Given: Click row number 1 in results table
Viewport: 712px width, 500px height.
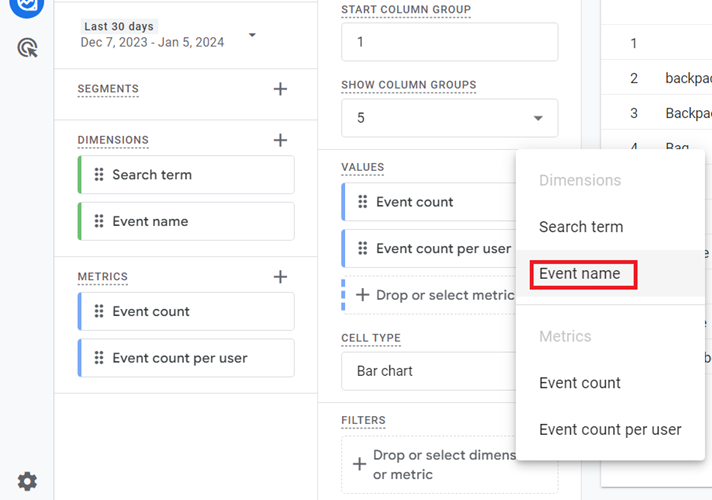Looking at the screenshot, I should point(633,43).
